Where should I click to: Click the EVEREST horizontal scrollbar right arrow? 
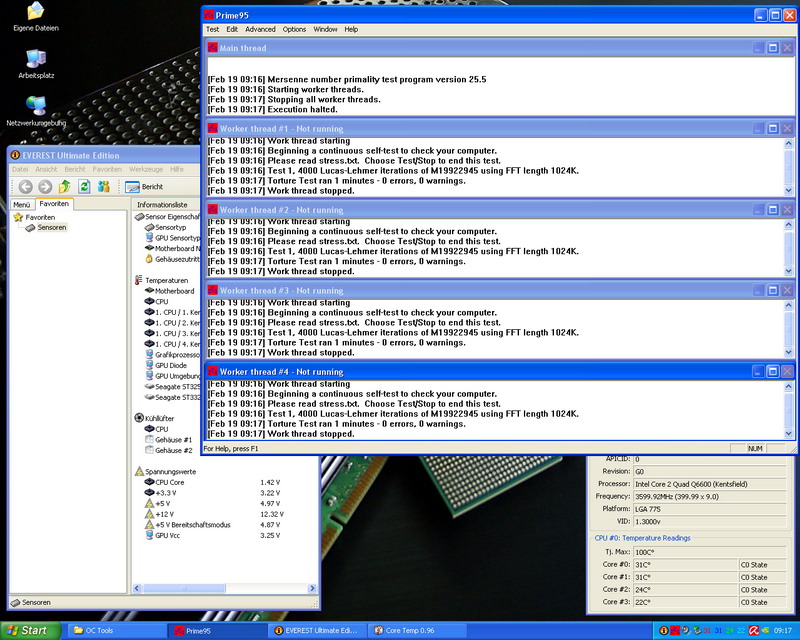[x=313, y=589]
